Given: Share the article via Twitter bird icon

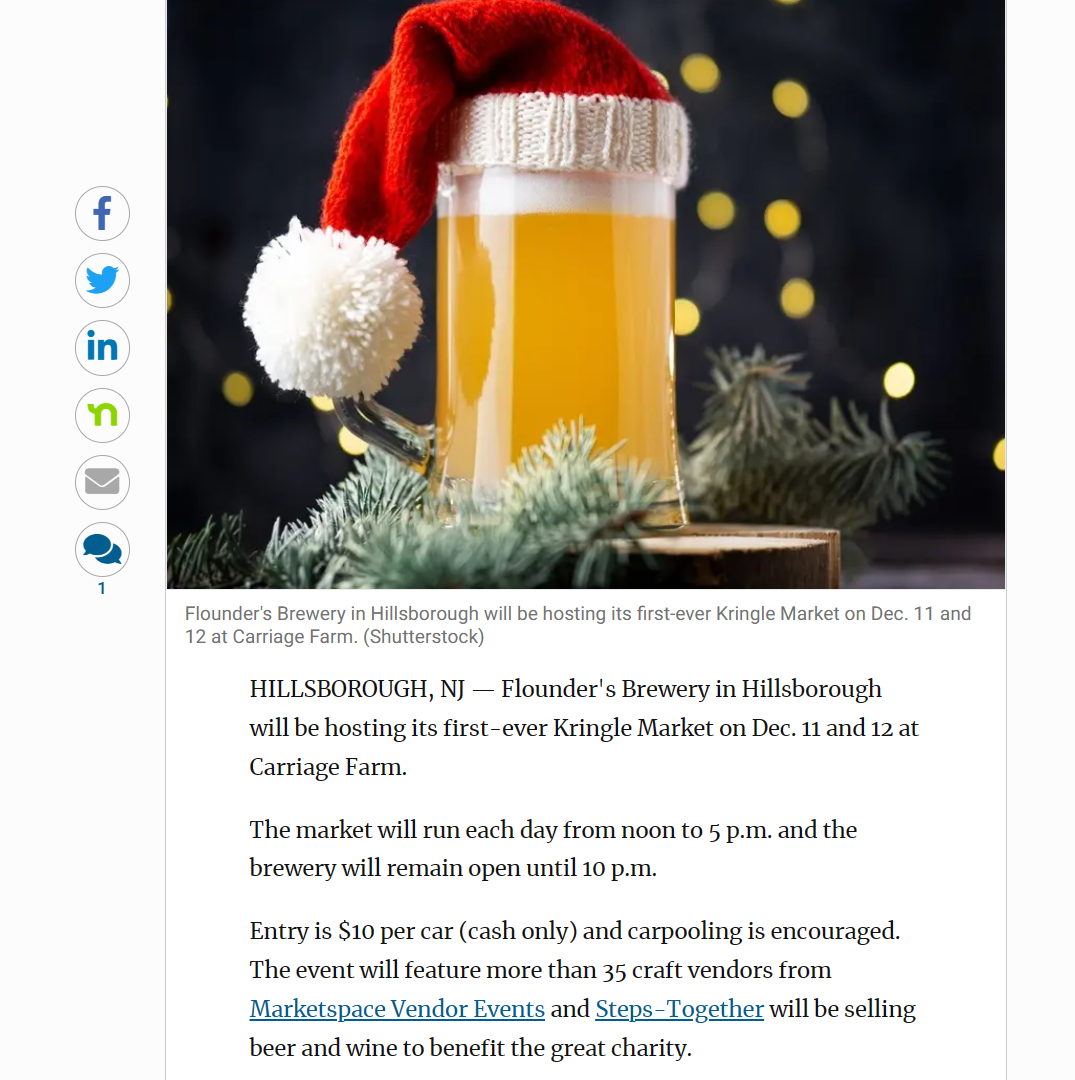Looking at the screenshot, I should pyautogui.click(x=102, y=280).
